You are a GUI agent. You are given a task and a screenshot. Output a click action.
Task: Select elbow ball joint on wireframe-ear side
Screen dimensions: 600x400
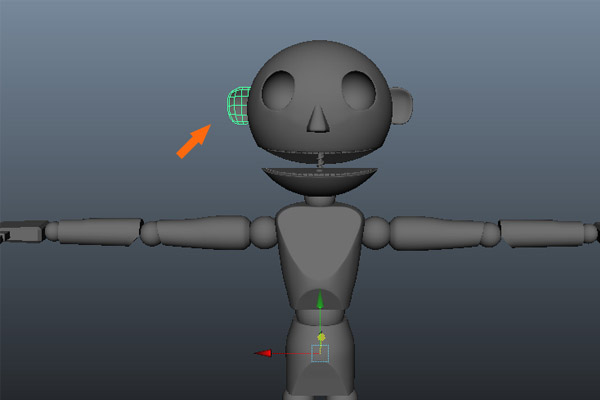tap(150, 233)
